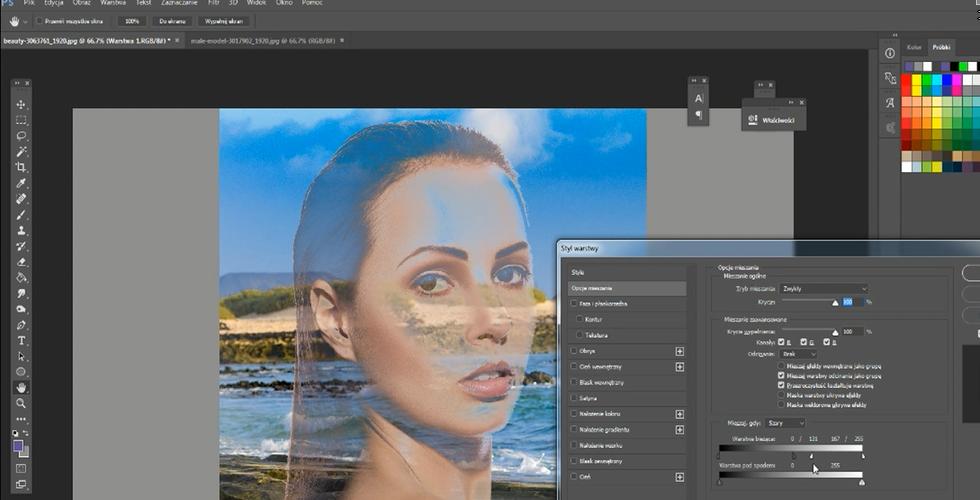Add another Cień effect with plus
The width and height of the screenshot is (980, 500).
point(679,478)
